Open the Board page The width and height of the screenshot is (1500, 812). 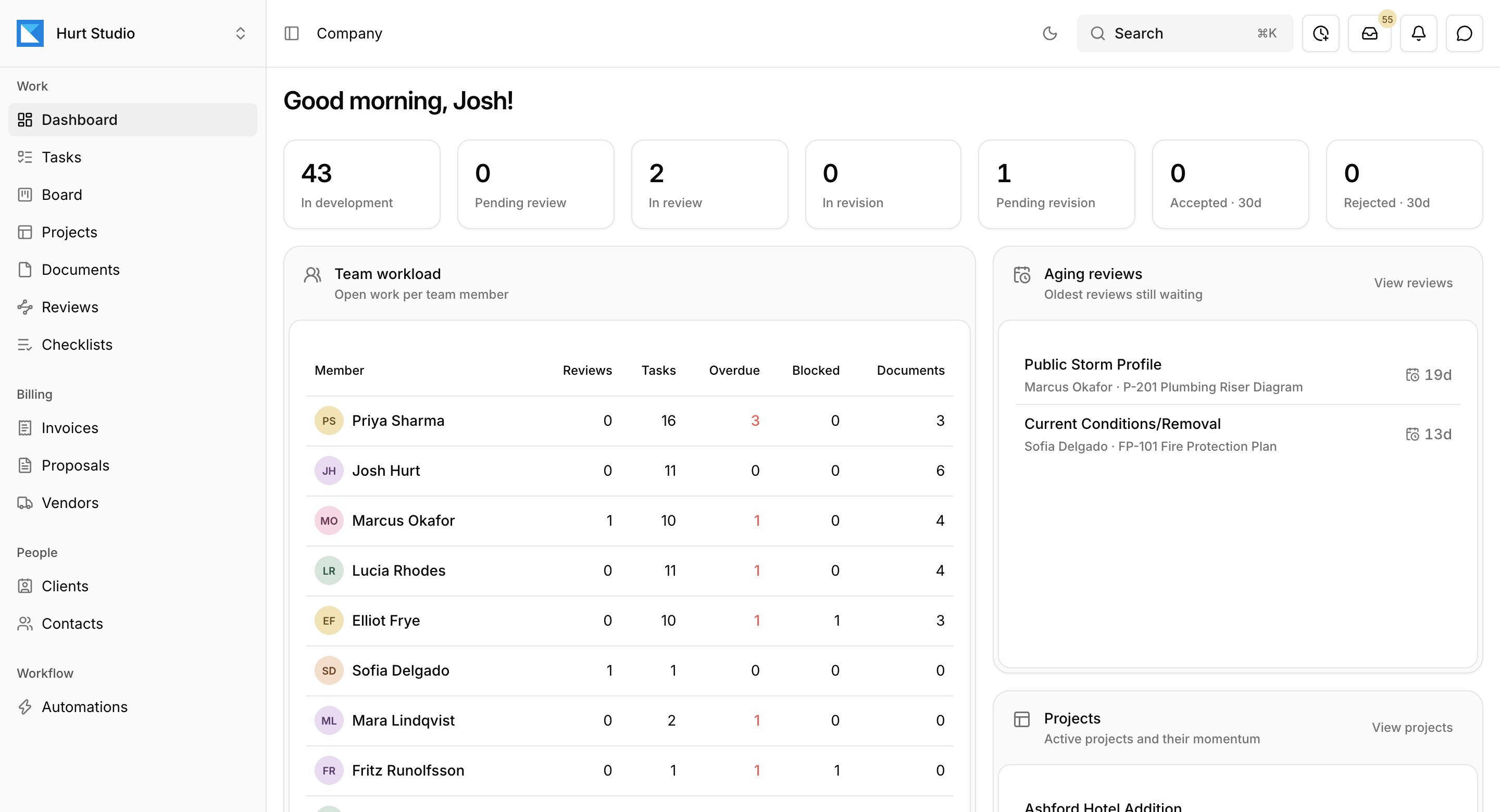point(133,195)
